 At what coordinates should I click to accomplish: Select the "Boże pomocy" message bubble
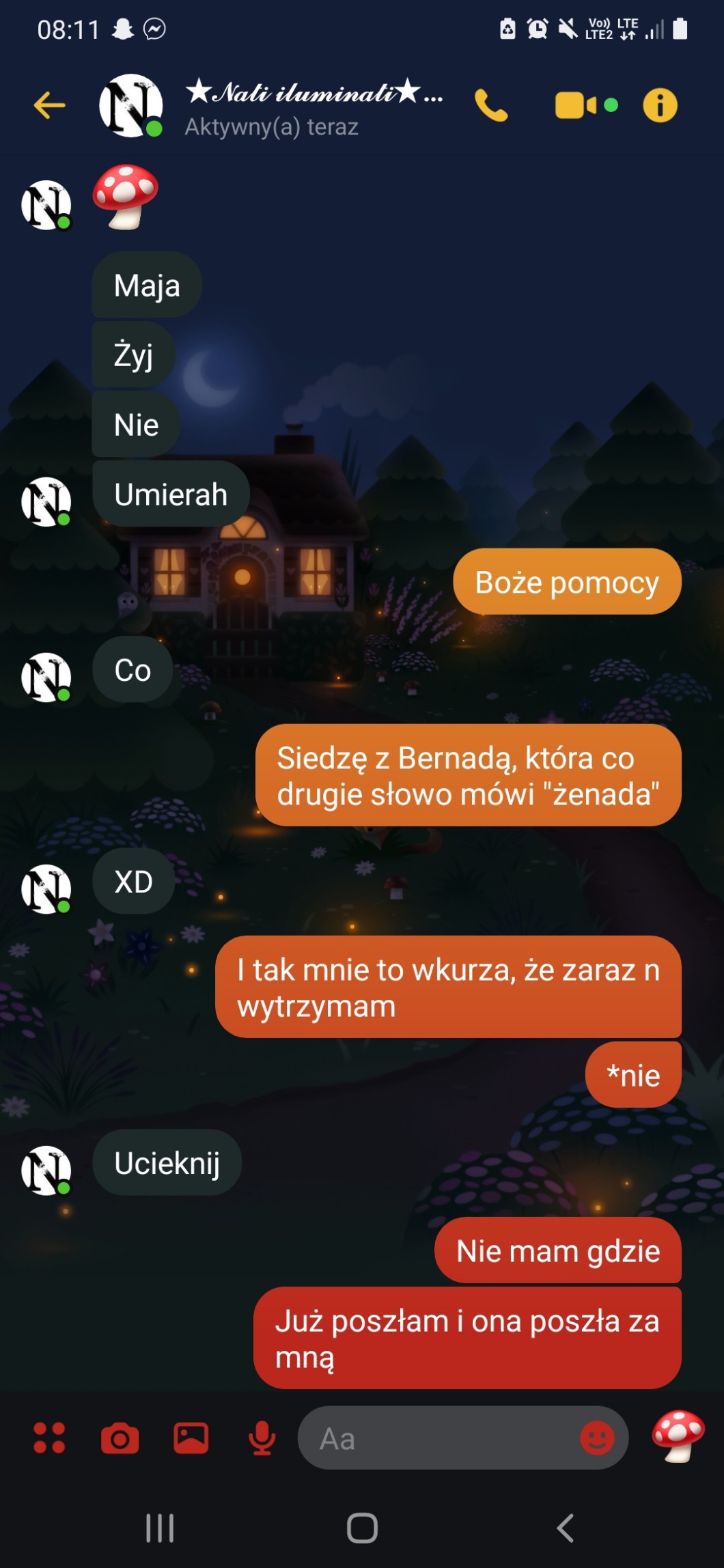coord(567,582)
